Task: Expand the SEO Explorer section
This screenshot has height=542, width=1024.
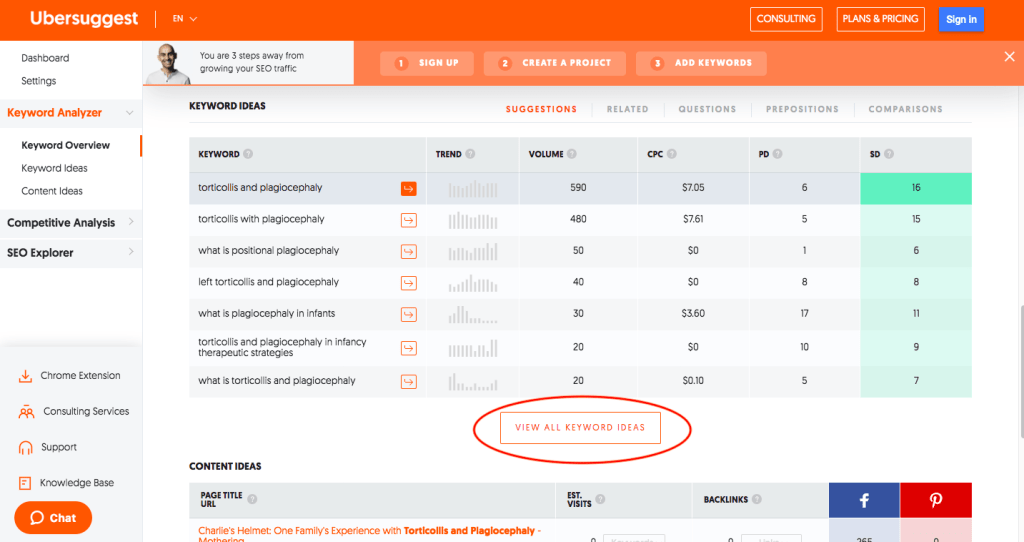Action: 131,252
